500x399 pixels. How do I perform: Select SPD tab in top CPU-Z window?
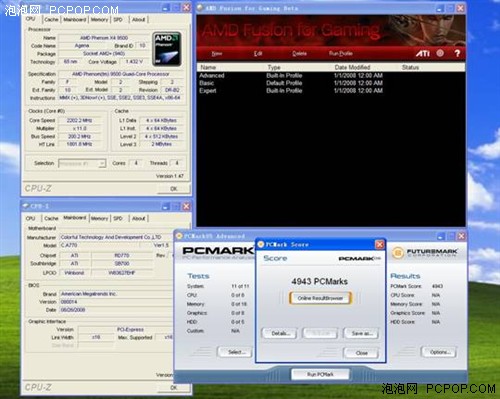(x=118, y=20)
